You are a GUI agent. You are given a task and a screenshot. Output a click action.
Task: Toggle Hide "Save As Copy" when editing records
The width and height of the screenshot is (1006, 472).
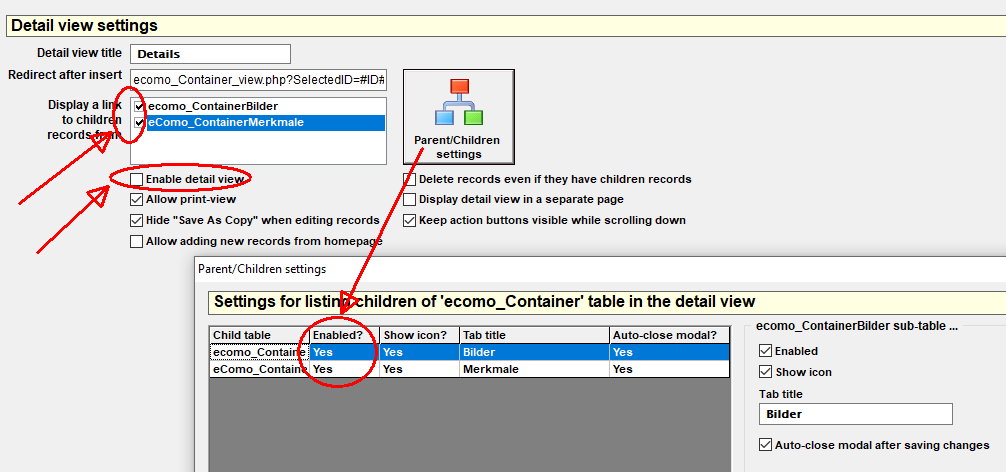point(136,221)
